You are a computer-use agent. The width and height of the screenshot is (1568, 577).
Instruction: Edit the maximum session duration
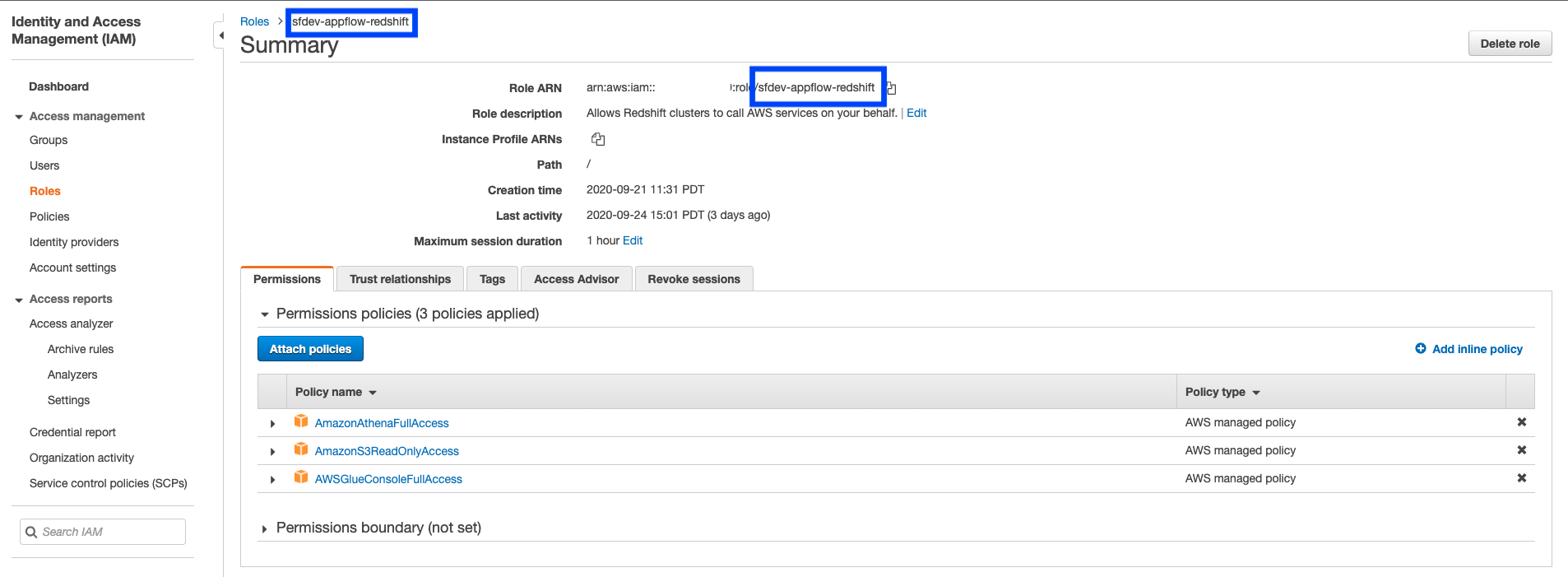click(633, 240)
